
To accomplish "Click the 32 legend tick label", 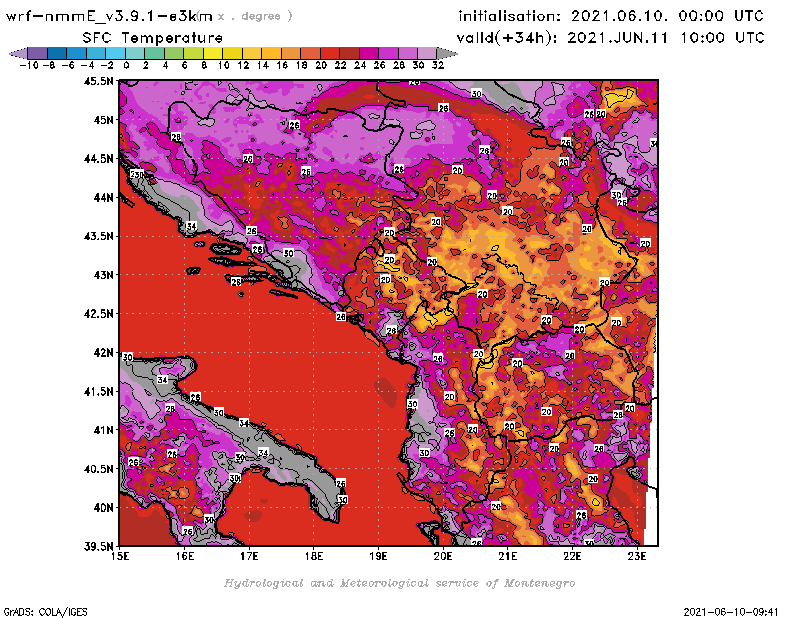I will (438, 65).
